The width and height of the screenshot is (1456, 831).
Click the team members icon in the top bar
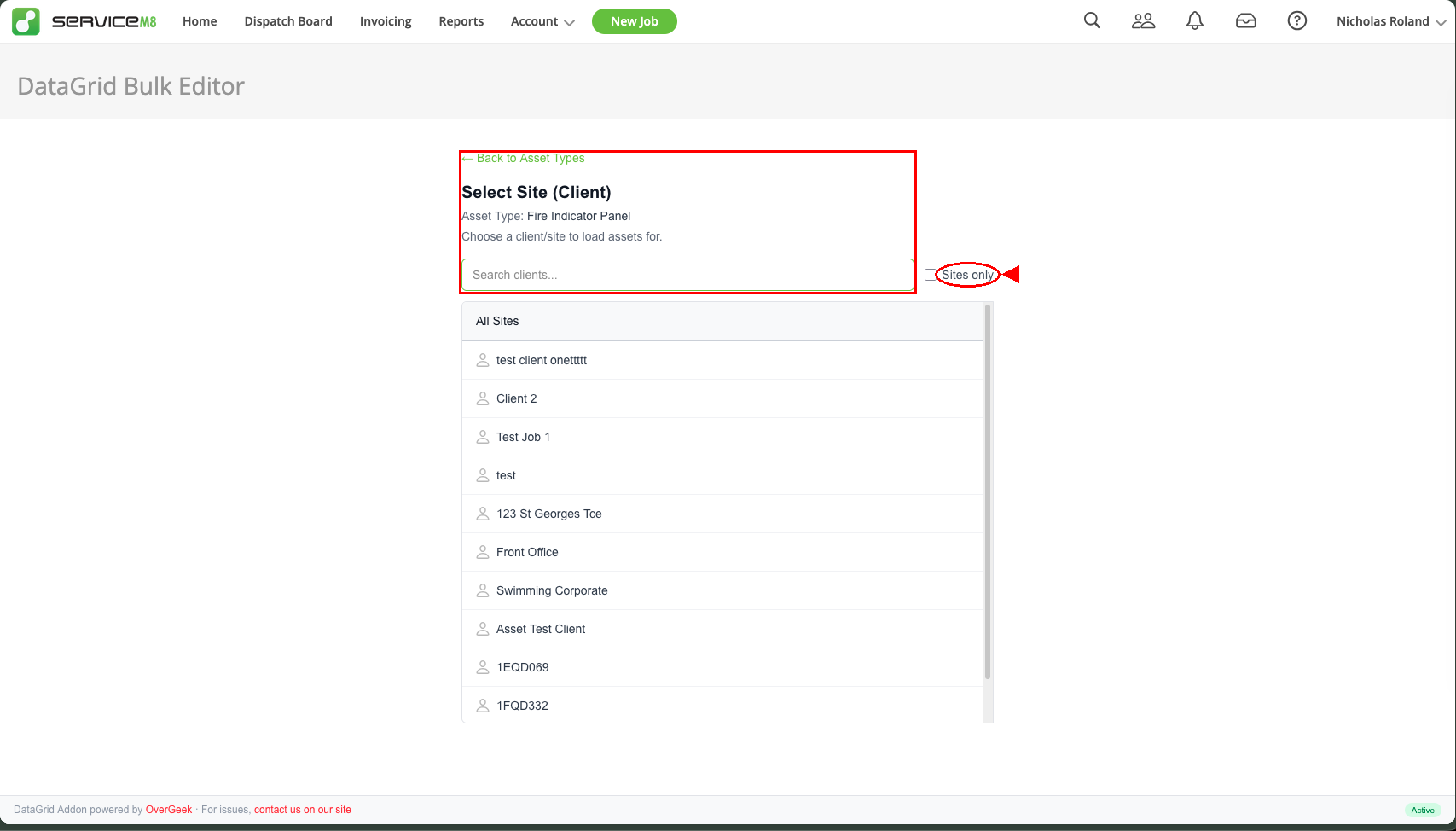coord(1143,20)
